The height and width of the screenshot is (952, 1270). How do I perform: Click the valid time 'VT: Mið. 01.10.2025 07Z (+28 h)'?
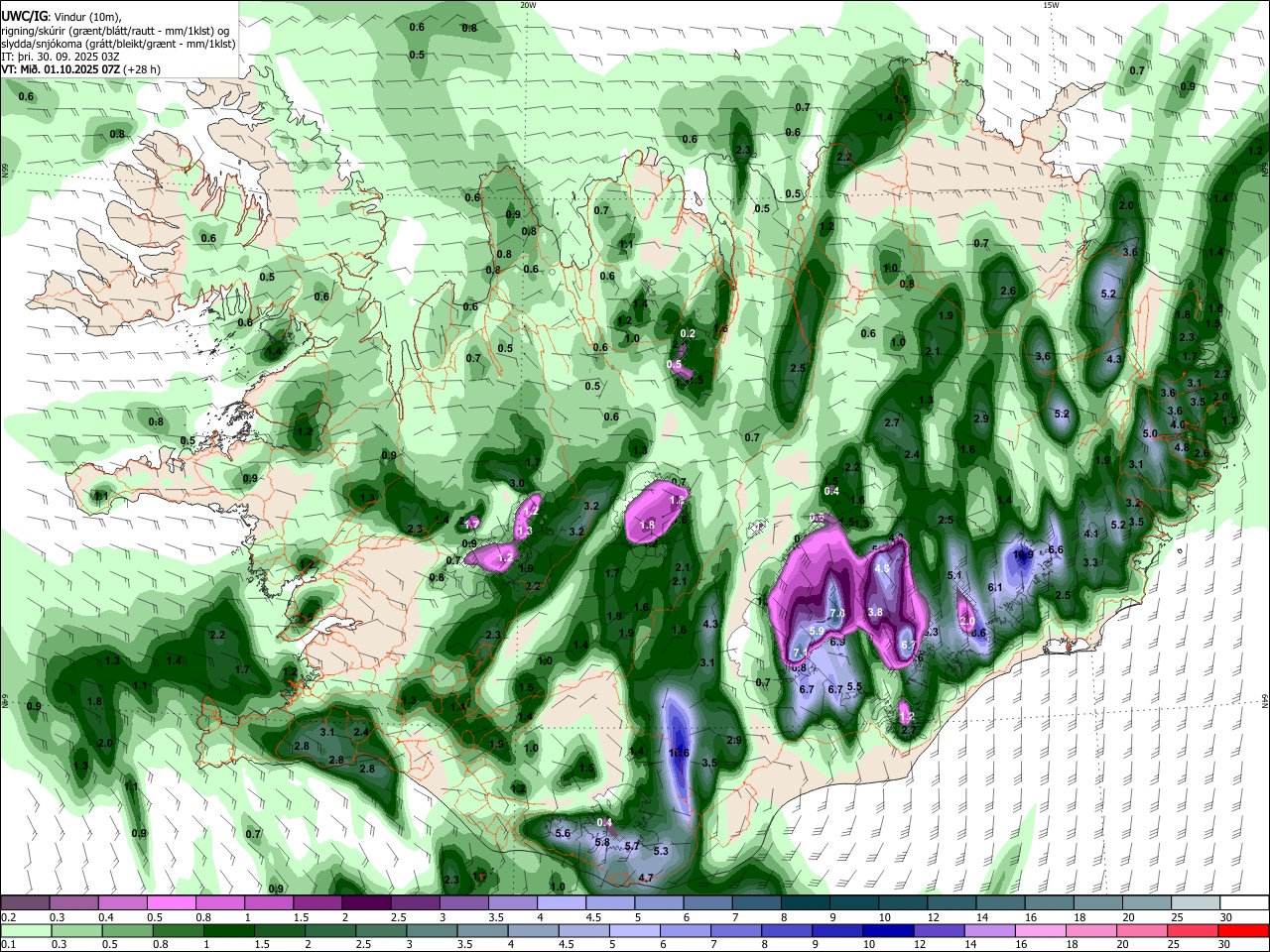[80, 69]
